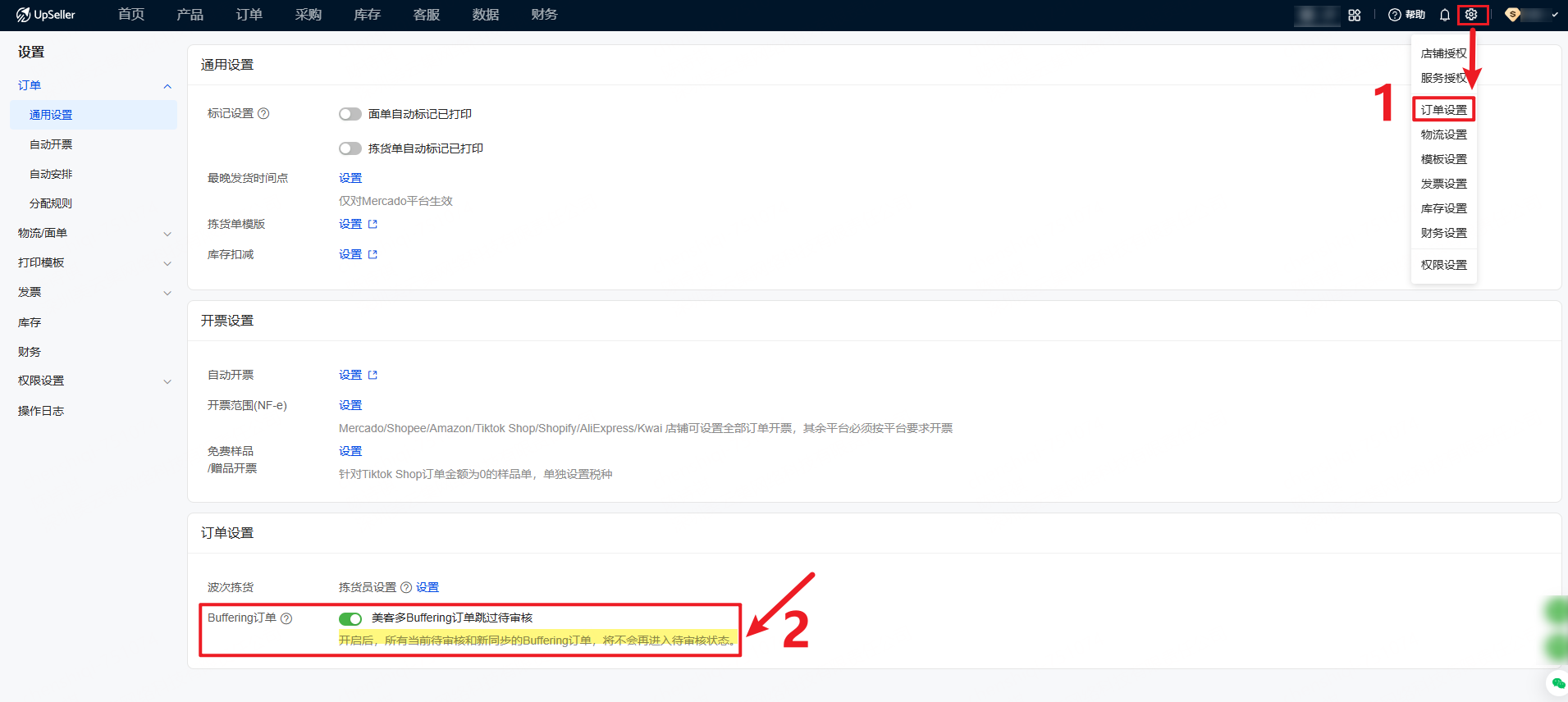Click the account avatar badge icon
Viewport: 1568px width, 702px height.
point(1512,15)
